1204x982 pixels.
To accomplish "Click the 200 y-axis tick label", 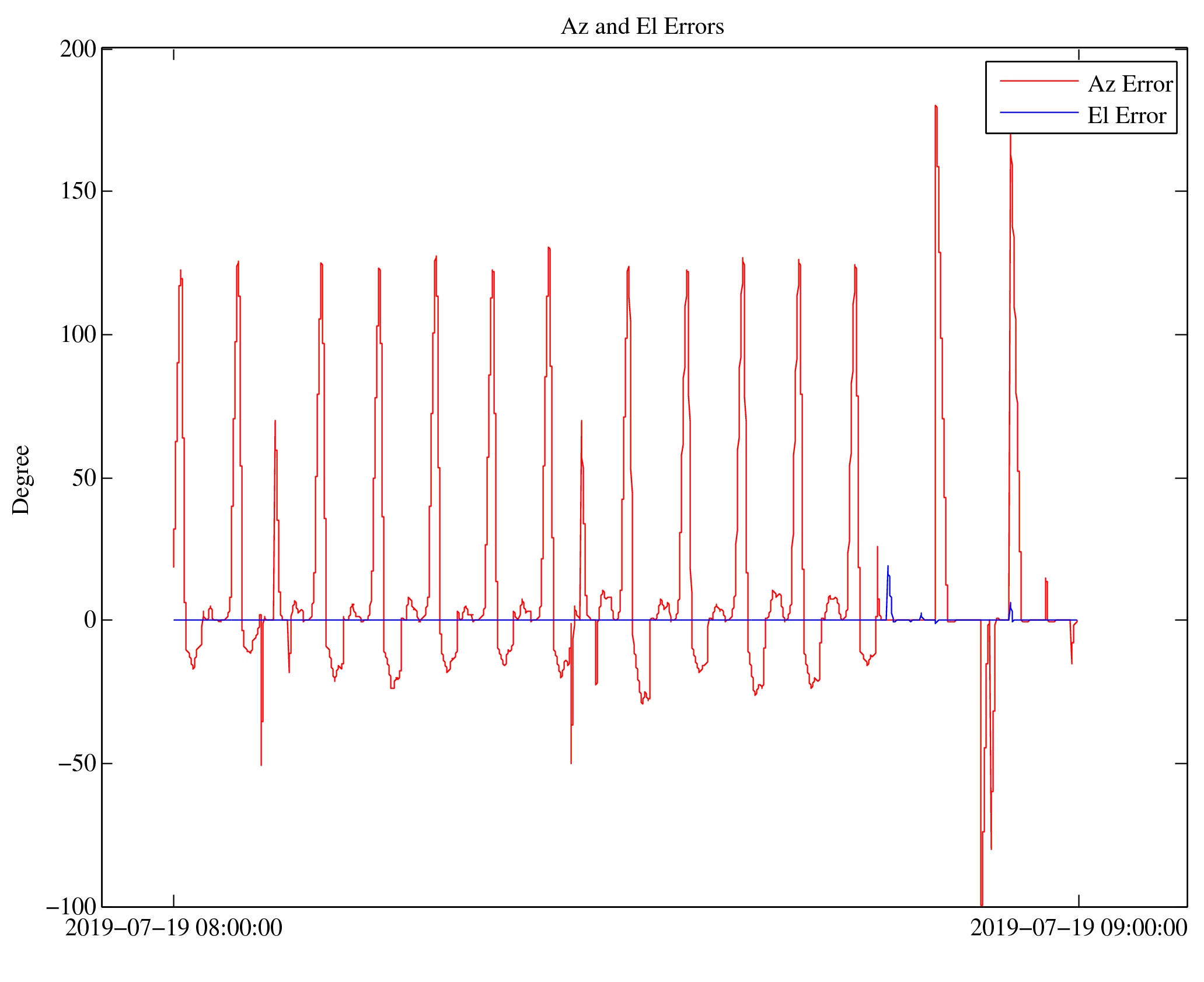I will coord(78,49).
